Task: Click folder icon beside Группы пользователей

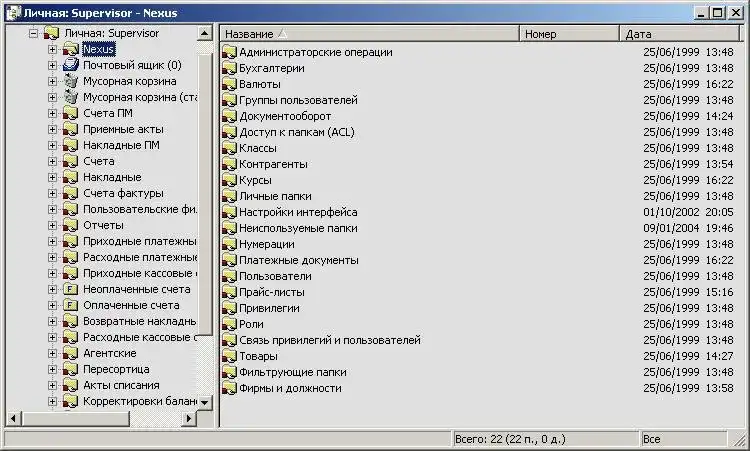Action: (x=230, y=100)
